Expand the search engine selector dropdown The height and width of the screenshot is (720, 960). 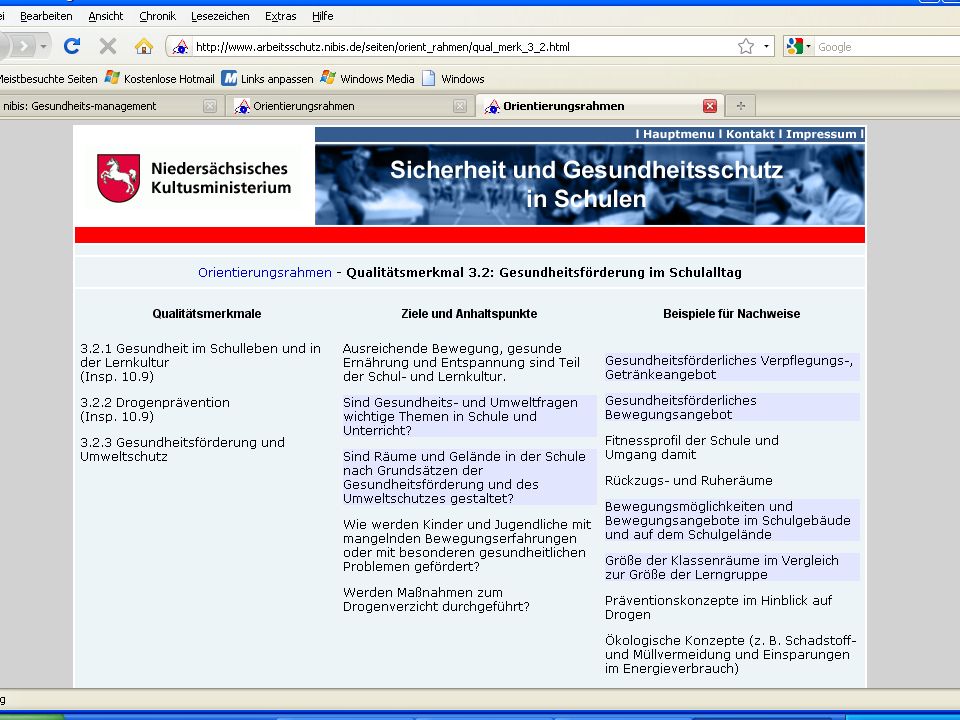[x=808, y=47]
